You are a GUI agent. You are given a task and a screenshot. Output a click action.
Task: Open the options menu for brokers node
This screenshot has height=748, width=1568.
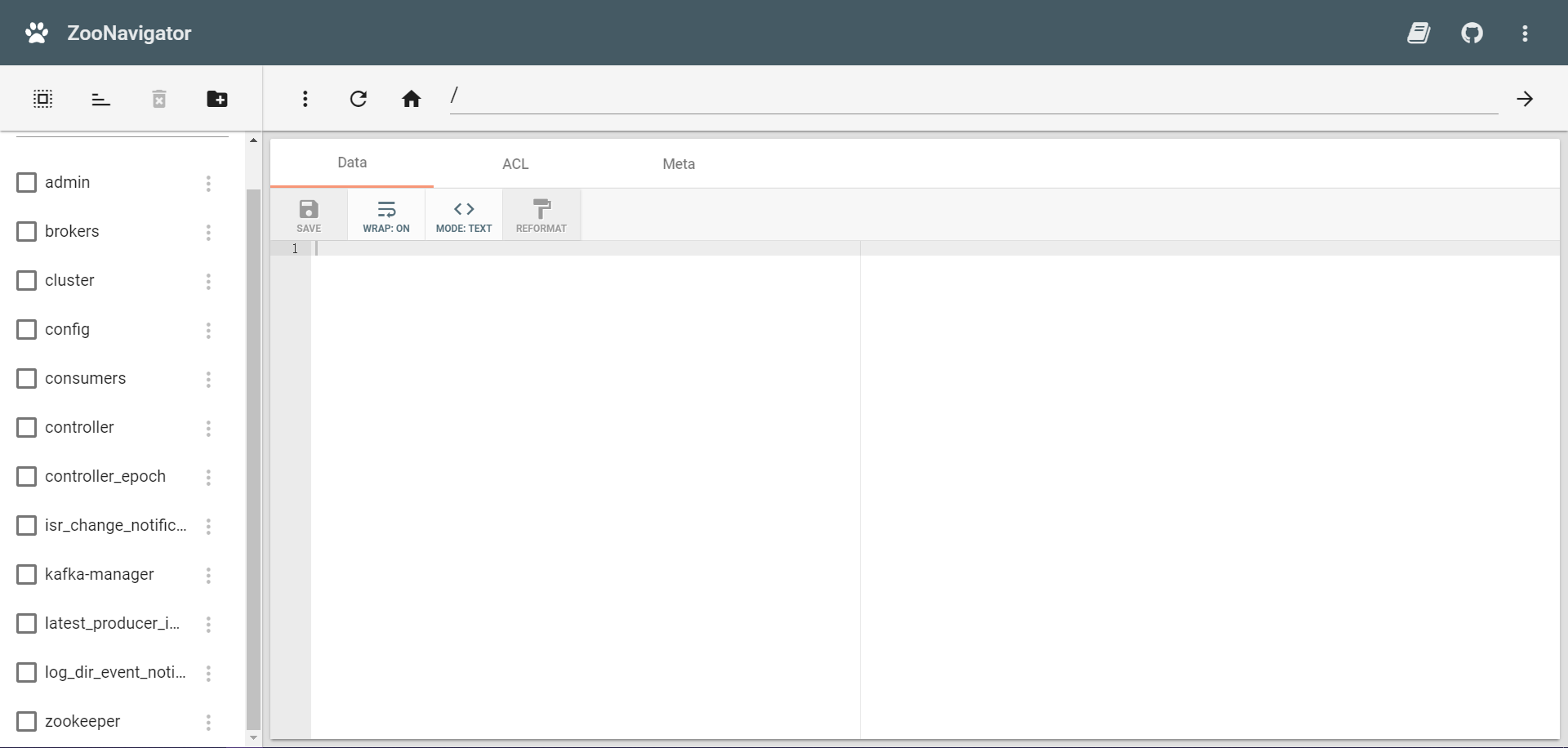(208, 232)
